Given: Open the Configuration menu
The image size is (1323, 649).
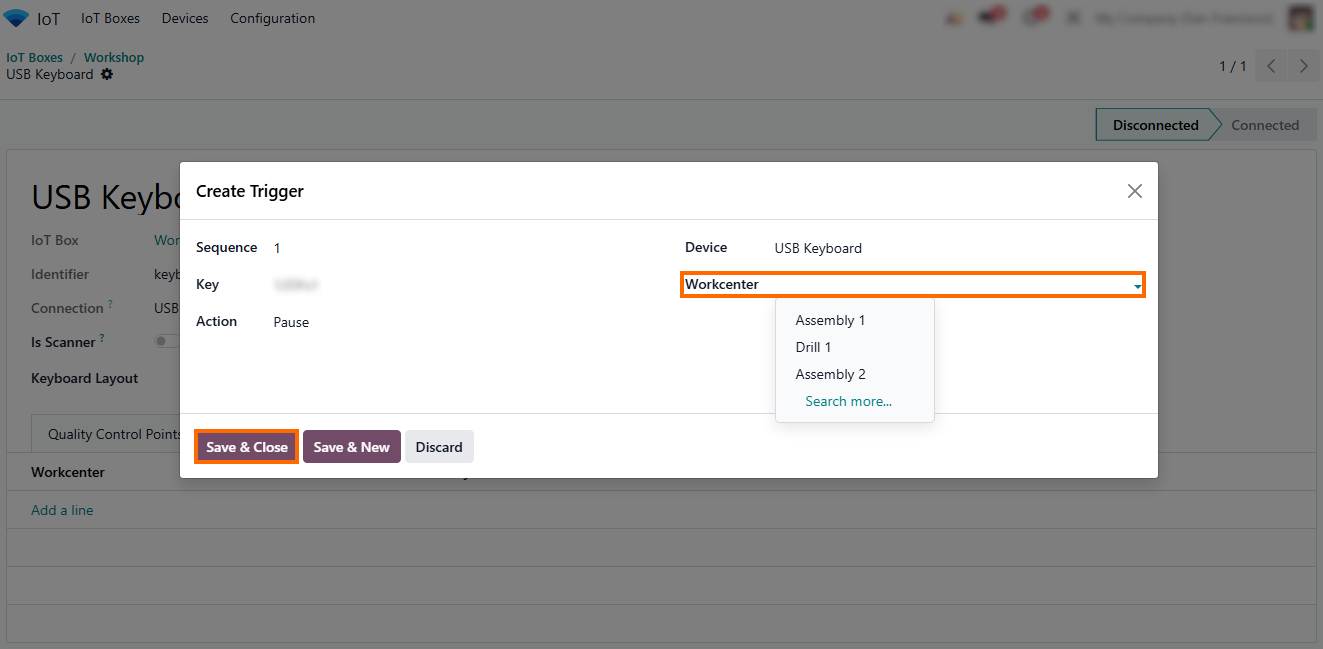Looking at the screenshot, I should coord(272,18).
